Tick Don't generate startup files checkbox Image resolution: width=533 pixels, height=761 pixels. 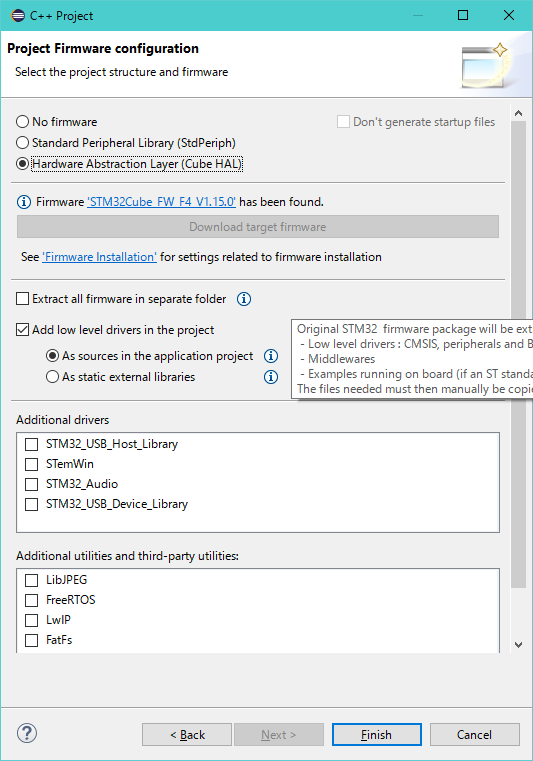(x=343, y=121)
